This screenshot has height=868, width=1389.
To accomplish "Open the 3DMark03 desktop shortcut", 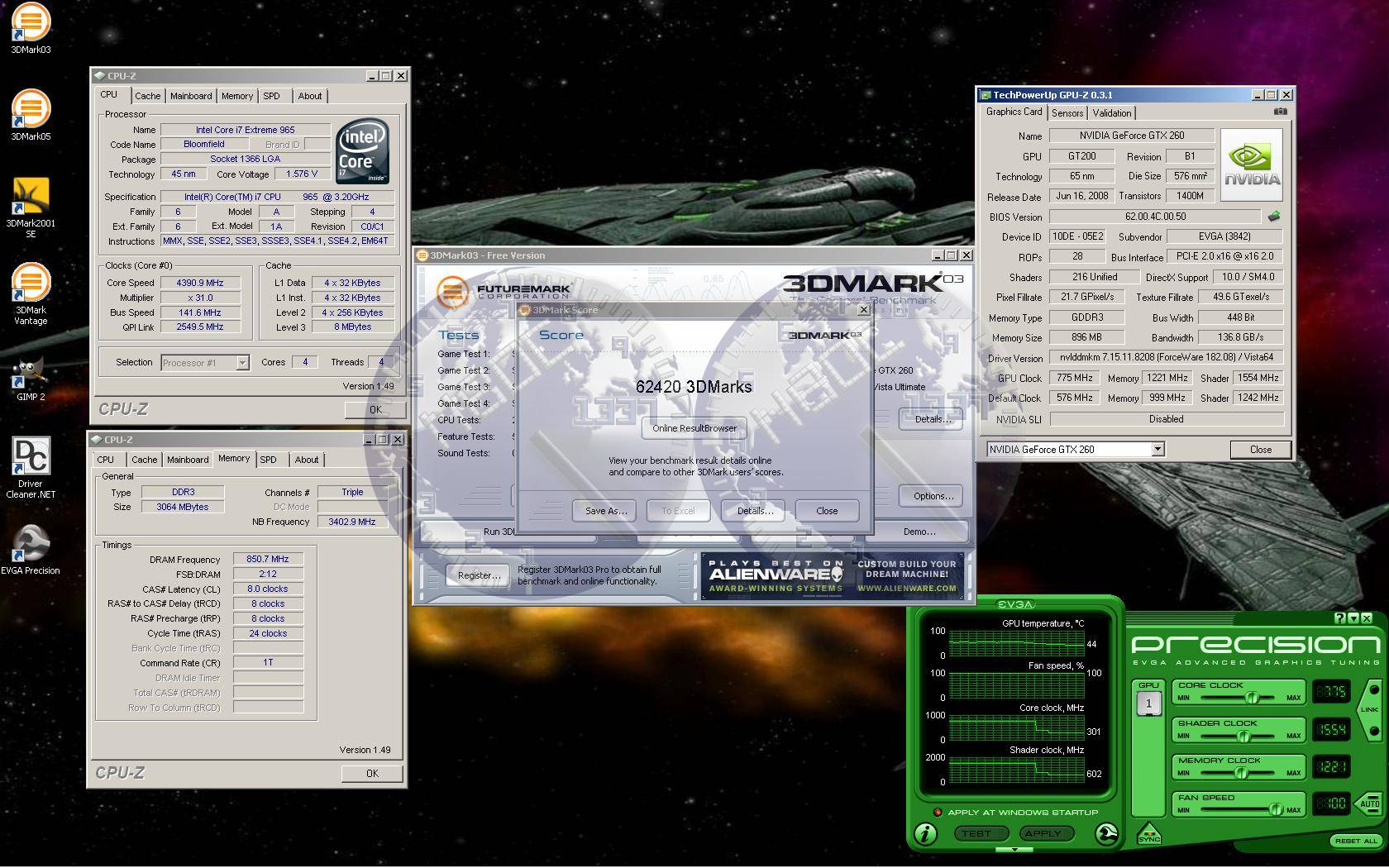I will (31, 28).
